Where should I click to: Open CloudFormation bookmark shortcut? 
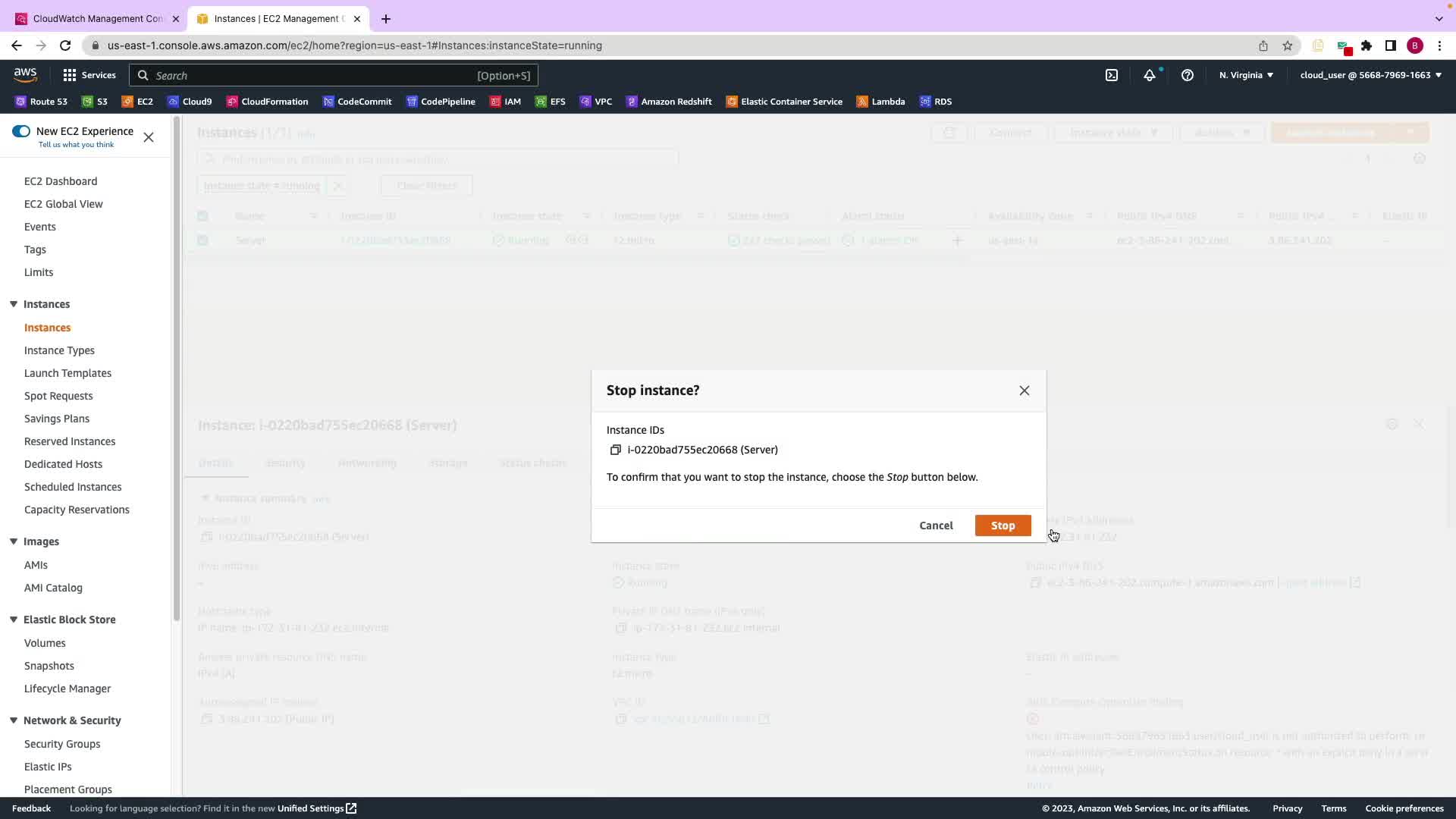point(267,102)
